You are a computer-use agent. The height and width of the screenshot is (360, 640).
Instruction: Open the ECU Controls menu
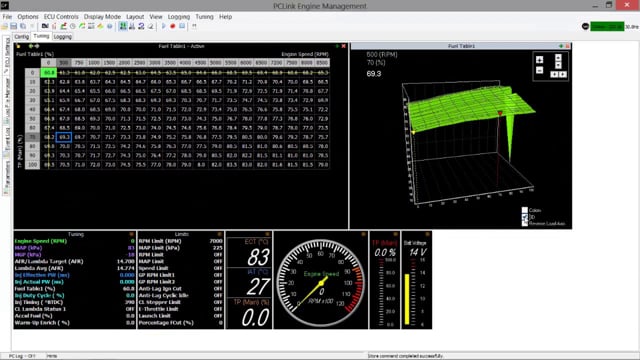point(61,17)
